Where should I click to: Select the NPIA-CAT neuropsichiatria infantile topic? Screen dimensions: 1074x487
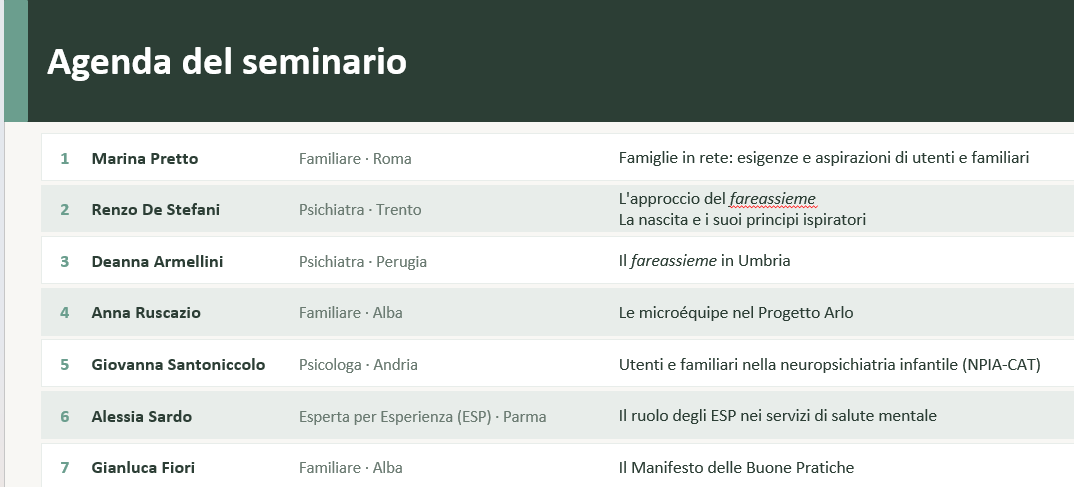click(x=829, y=365)
